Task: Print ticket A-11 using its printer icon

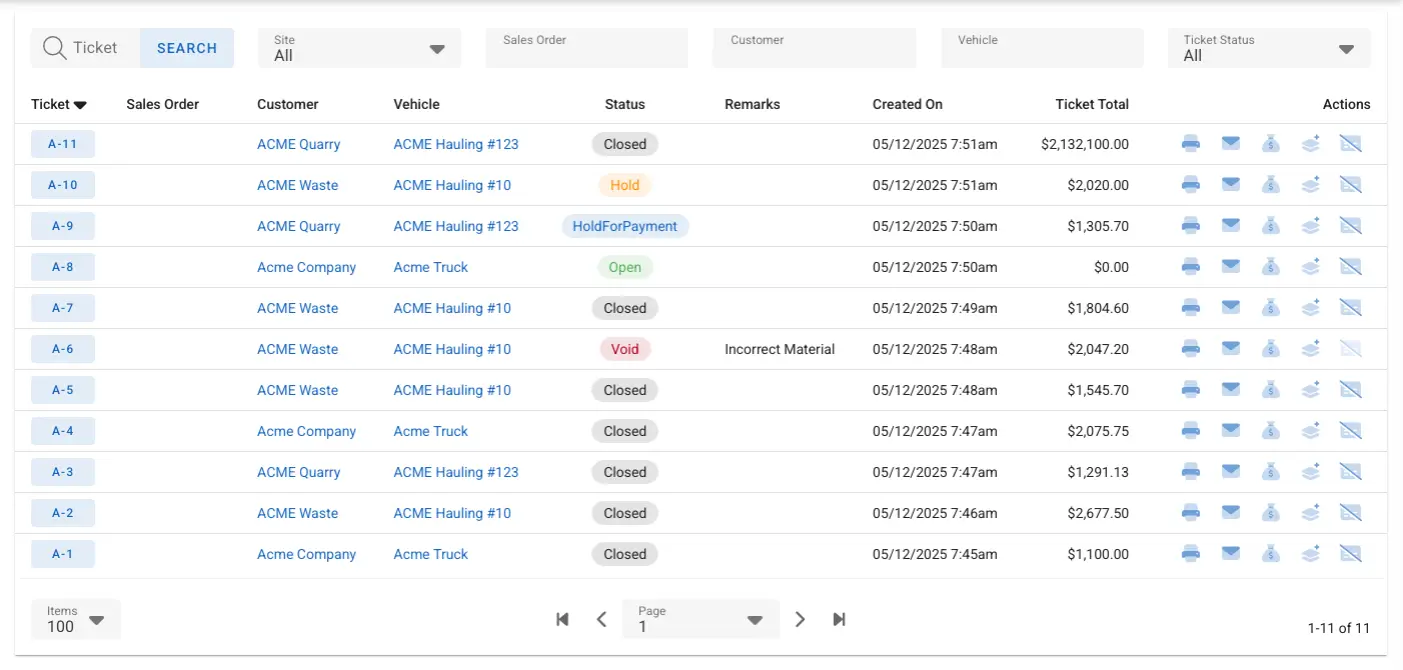Action: 1190,143
